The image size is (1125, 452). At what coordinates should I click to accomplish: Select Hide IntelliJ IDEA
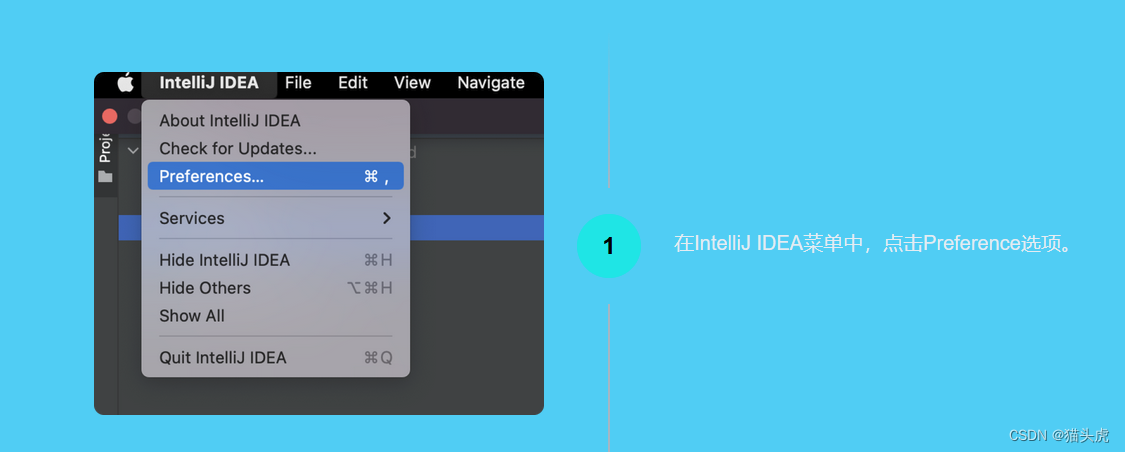[276, 260]
